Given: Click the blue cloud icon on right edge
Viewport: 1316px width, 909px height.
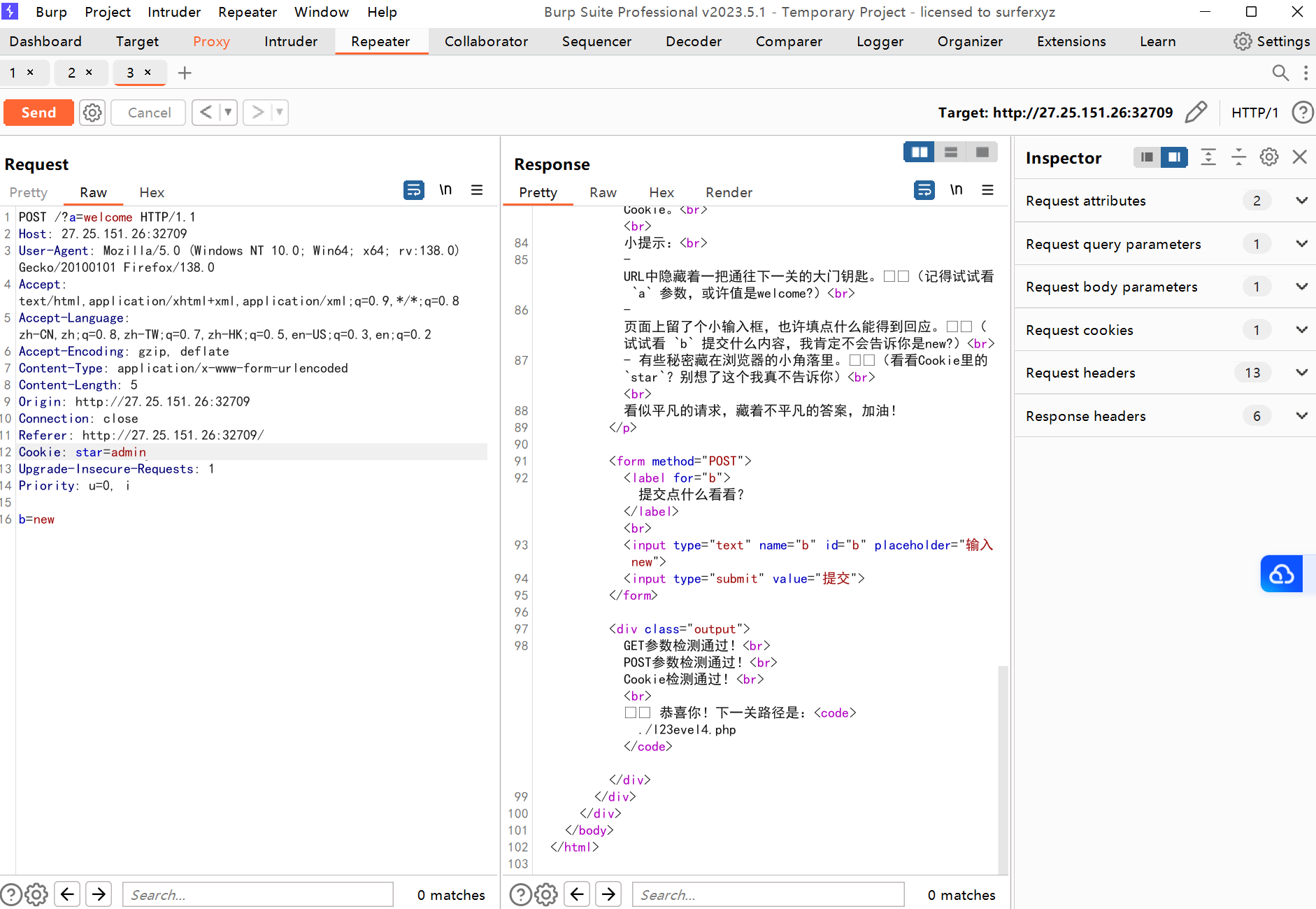Looking at the screenshot, I should pos(1281,574).
